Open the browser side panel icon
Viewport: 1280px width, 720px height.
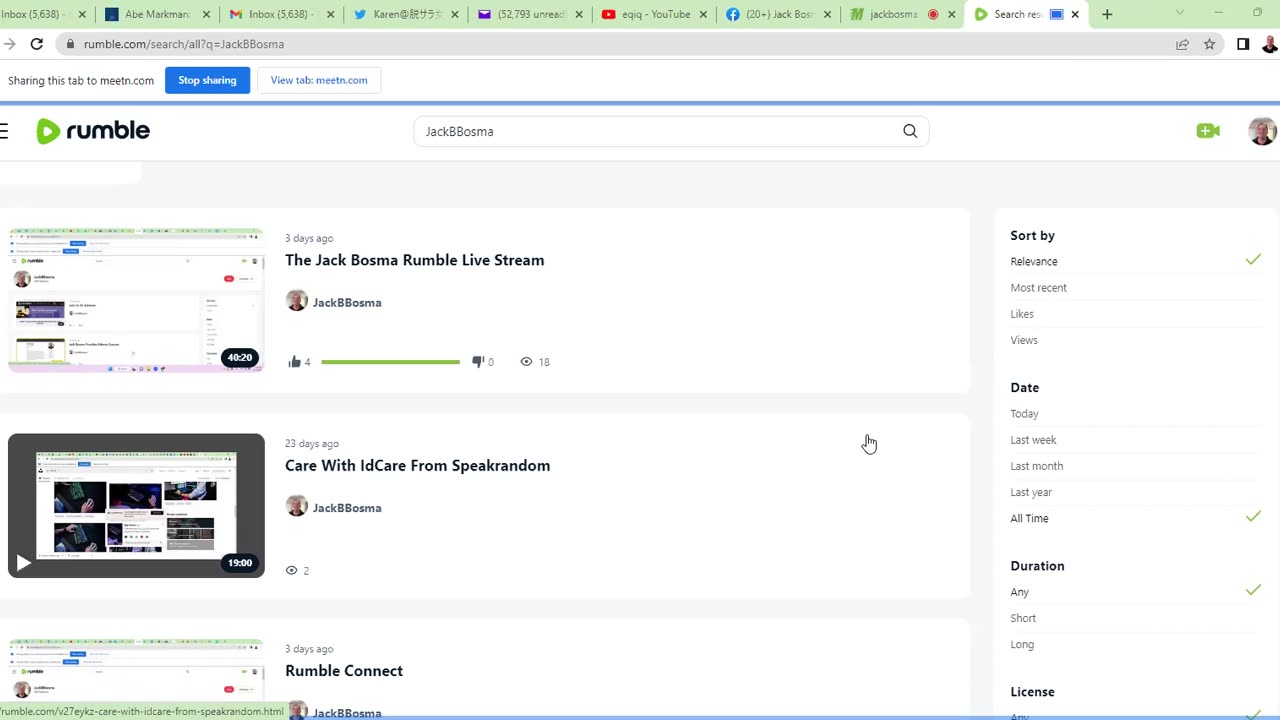(1243, 44)
